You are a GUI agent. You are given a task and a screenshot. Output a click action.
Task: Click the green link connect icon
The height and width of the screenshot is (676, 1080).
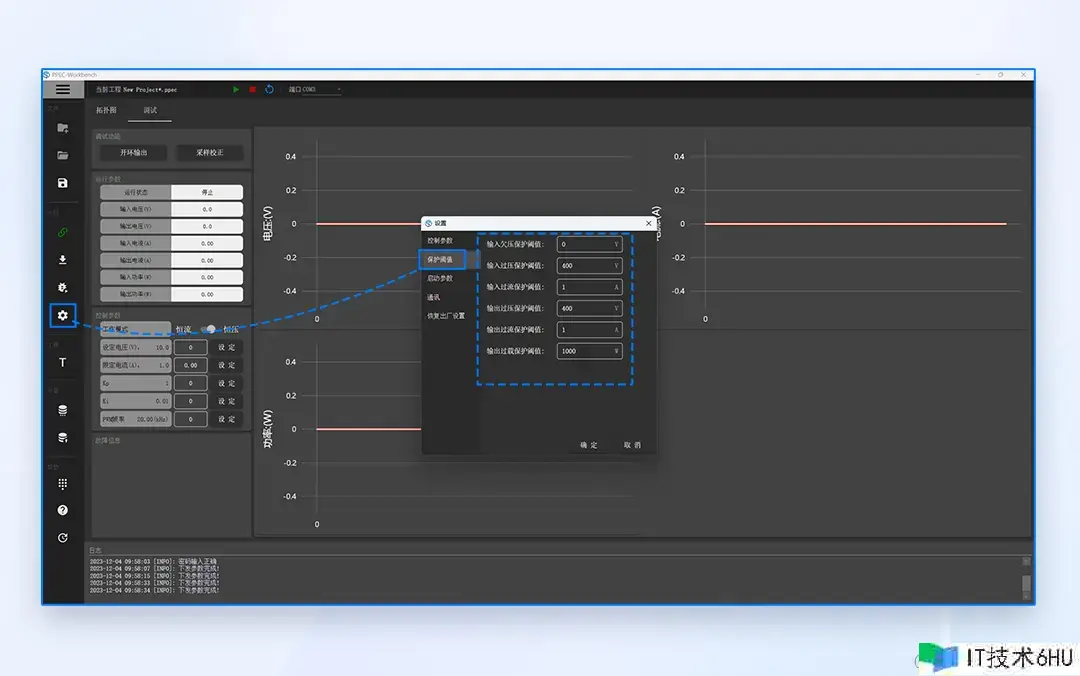point(63,233)
